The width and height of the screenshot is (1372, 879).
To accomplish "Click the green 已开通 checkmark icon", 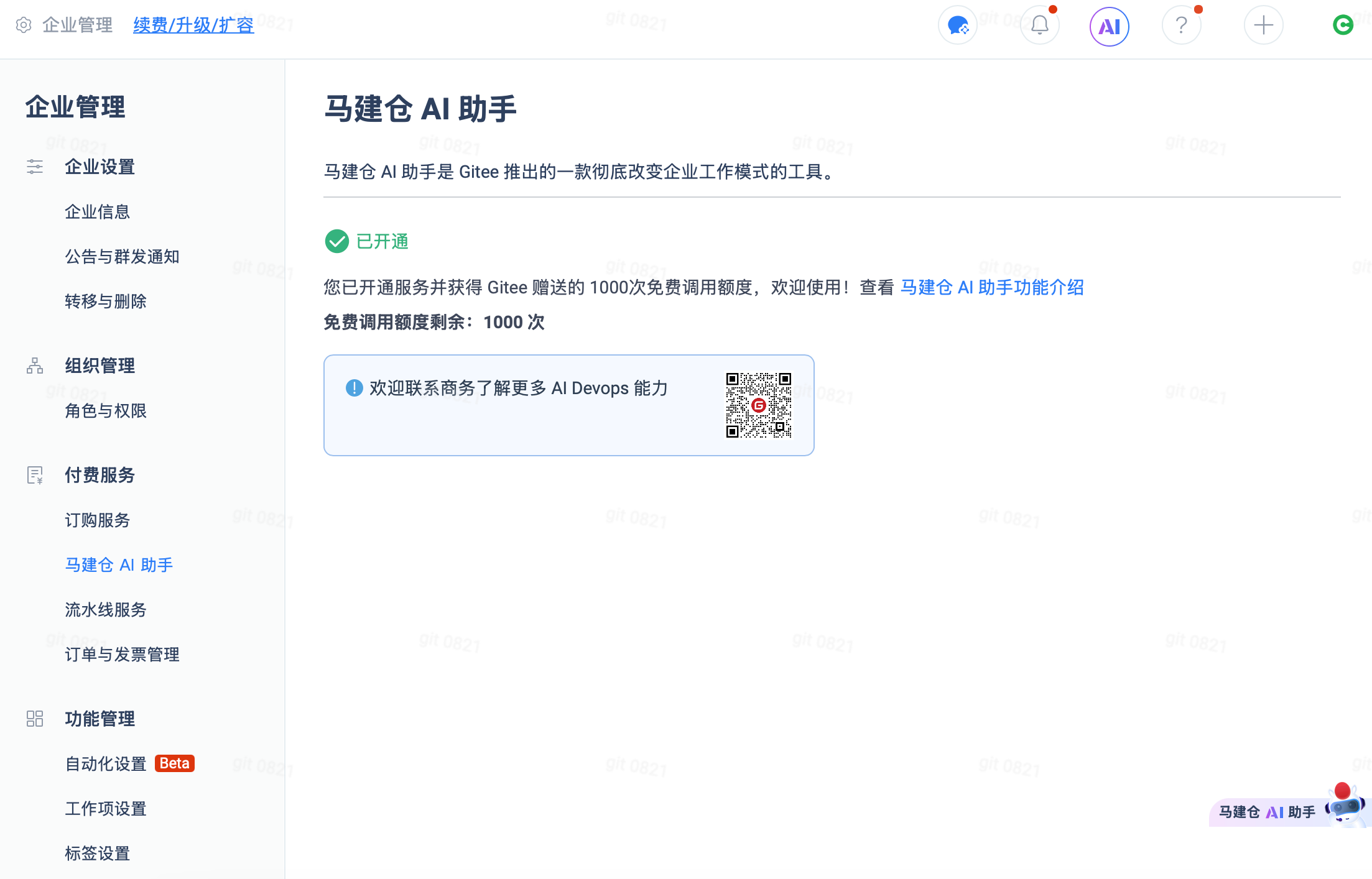I will (x=337, y=241).
